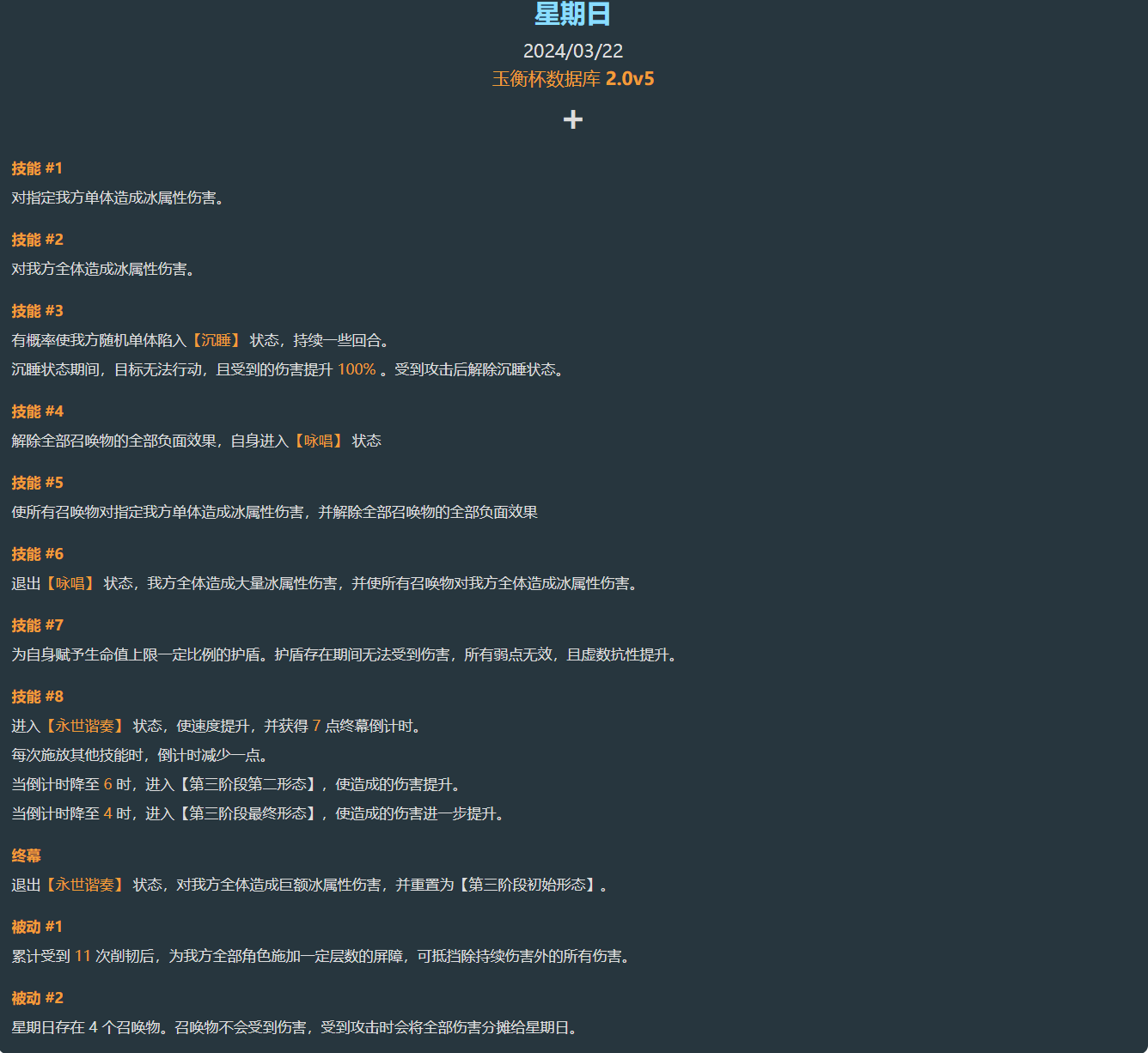Click the 对我方全体造成冰属性伤害 text

(x=105, y=269)
